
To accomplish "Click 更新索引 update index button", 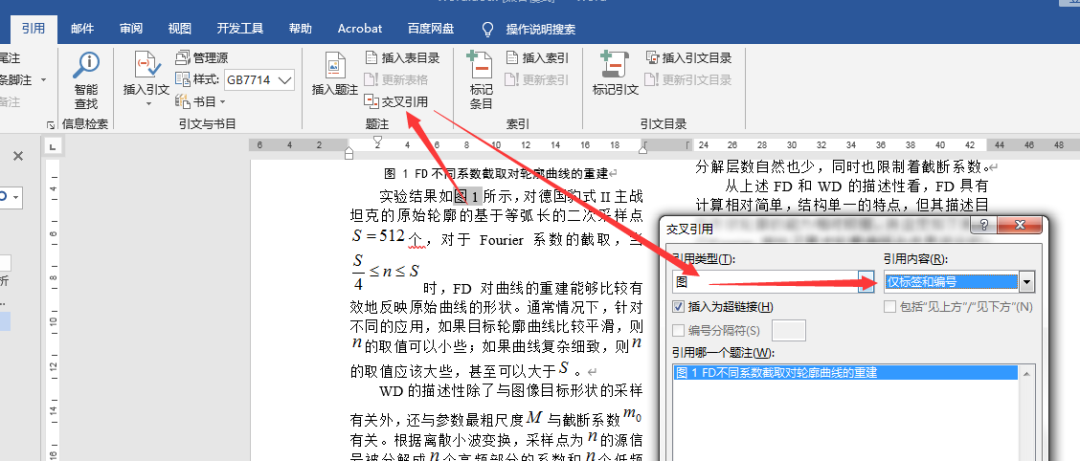I will point(537,79).
